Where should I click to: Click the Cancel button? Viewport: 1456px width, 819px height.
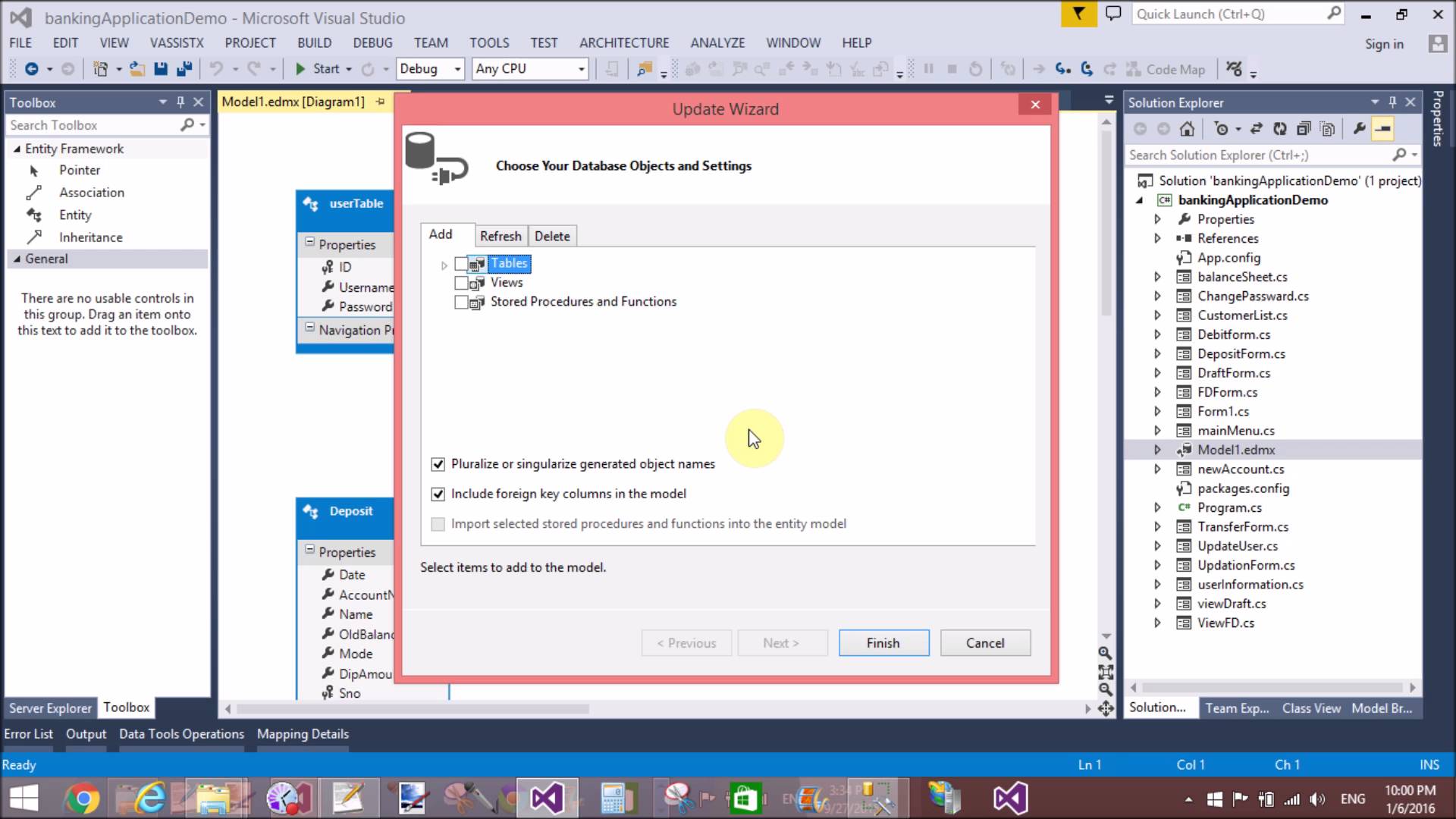(x=985, y=643)
